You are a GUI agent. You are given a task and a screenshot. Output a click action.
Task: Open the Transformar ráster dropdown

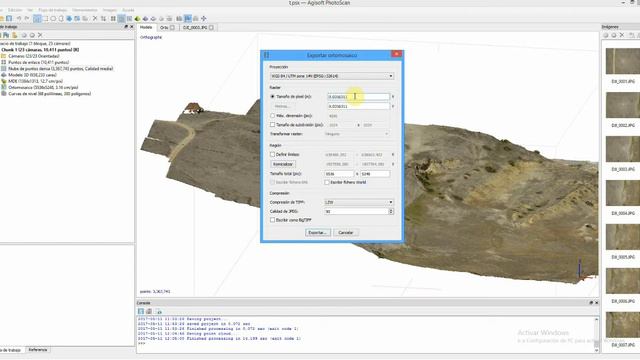356,134
